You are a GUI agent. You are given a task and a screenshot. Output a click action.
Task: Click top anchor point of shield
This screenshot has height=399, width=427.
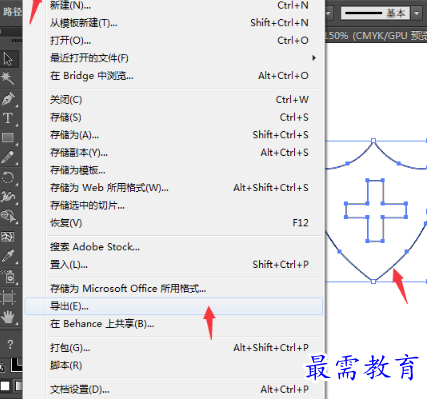(x=373, y=141)
